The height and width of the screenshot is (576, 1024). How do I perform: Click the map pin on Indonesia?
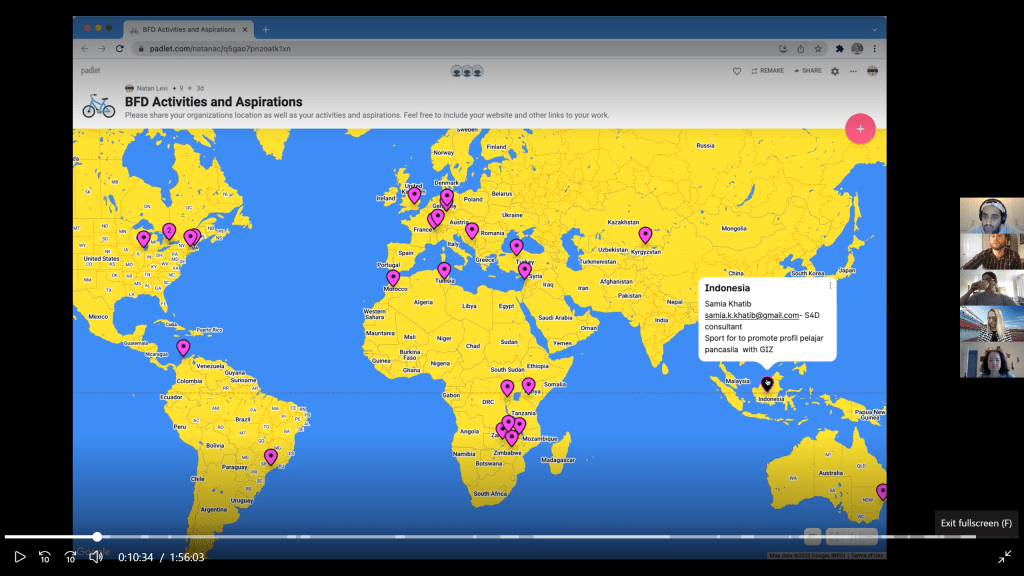point(767,383)
